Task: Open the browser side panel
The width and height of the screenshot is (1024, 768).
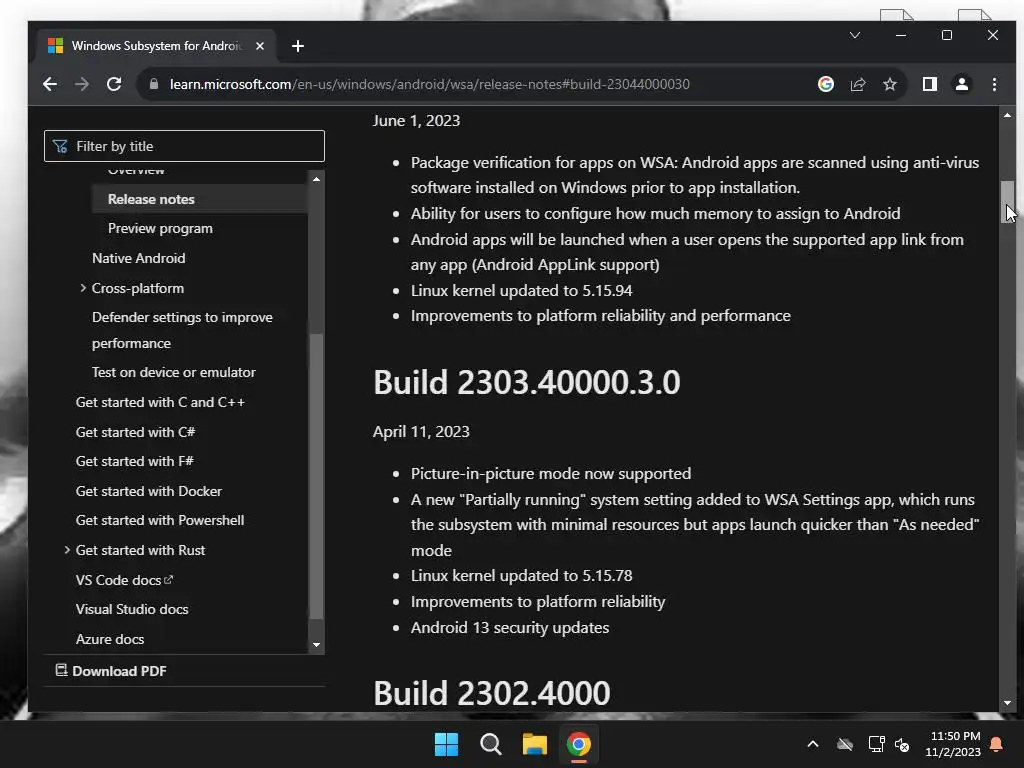Action: pyautogui.click(x=929, y=84)
